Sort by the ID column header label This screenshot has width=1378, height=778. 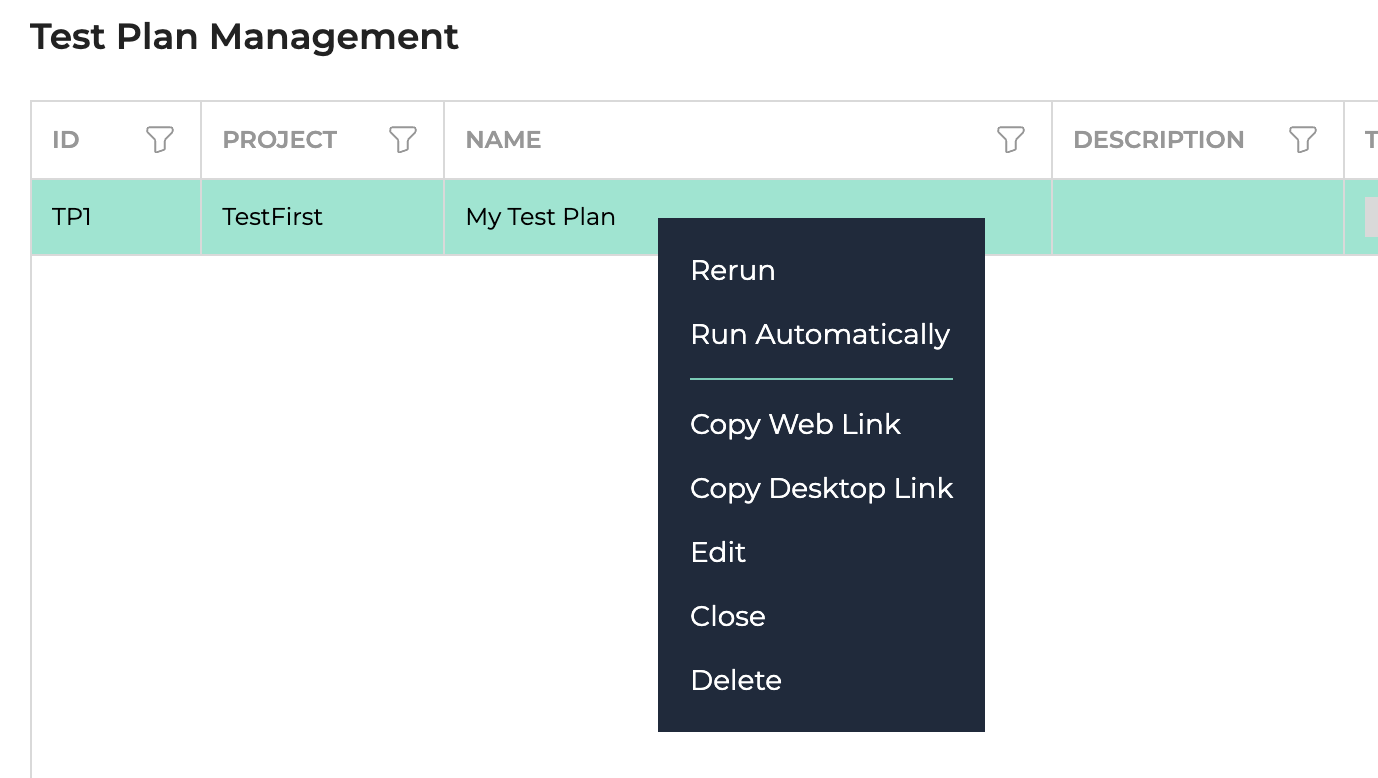(x=66, y=140)
